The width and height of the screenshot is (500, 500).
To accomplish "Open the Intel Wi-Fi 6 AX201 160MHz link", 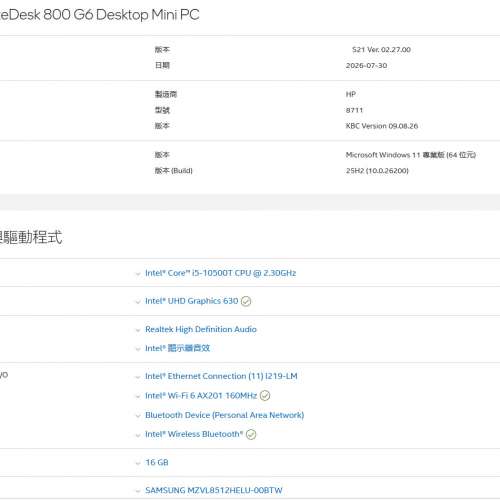I will coord(201,396).
